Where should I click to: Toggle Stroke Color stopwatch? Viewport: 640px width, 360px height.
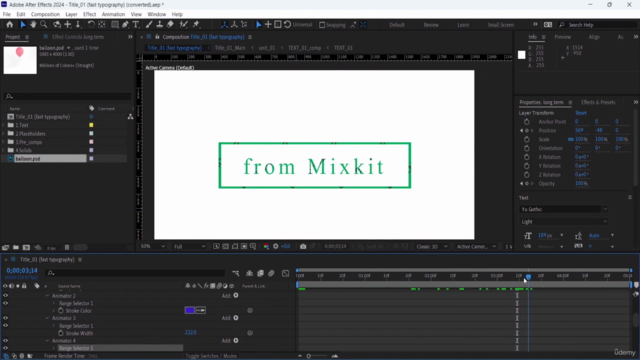pos(61,311)
